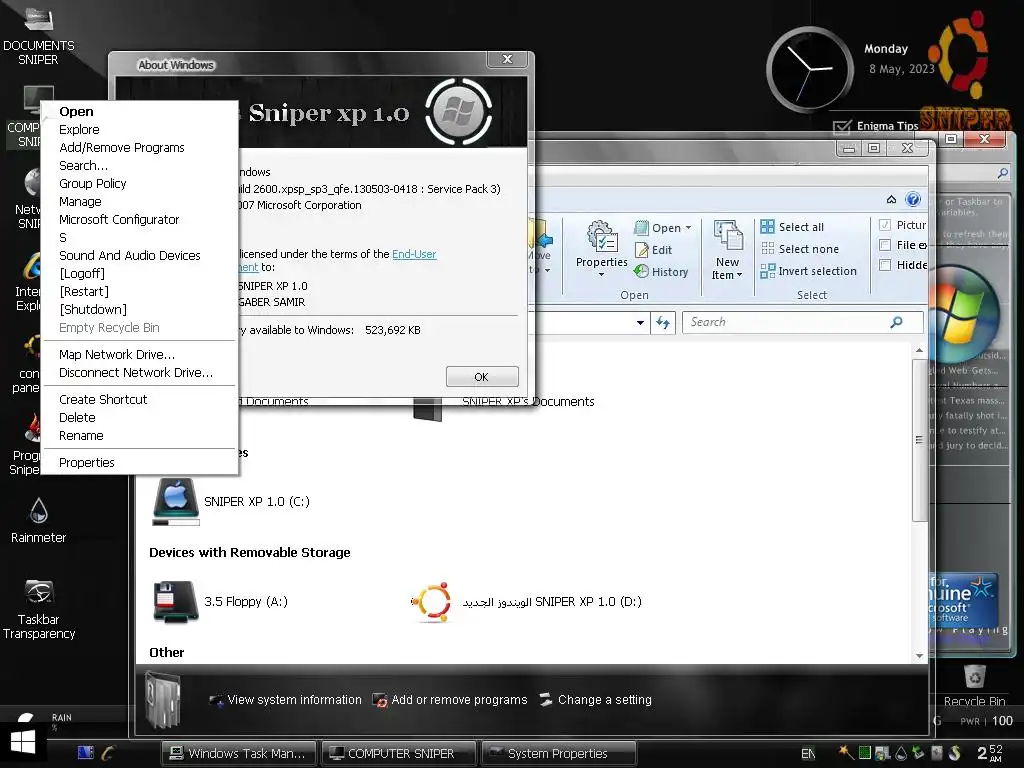This screenshot has height=768, width=1024.
Task: Open the End-User license link
Action: (414, 254)
